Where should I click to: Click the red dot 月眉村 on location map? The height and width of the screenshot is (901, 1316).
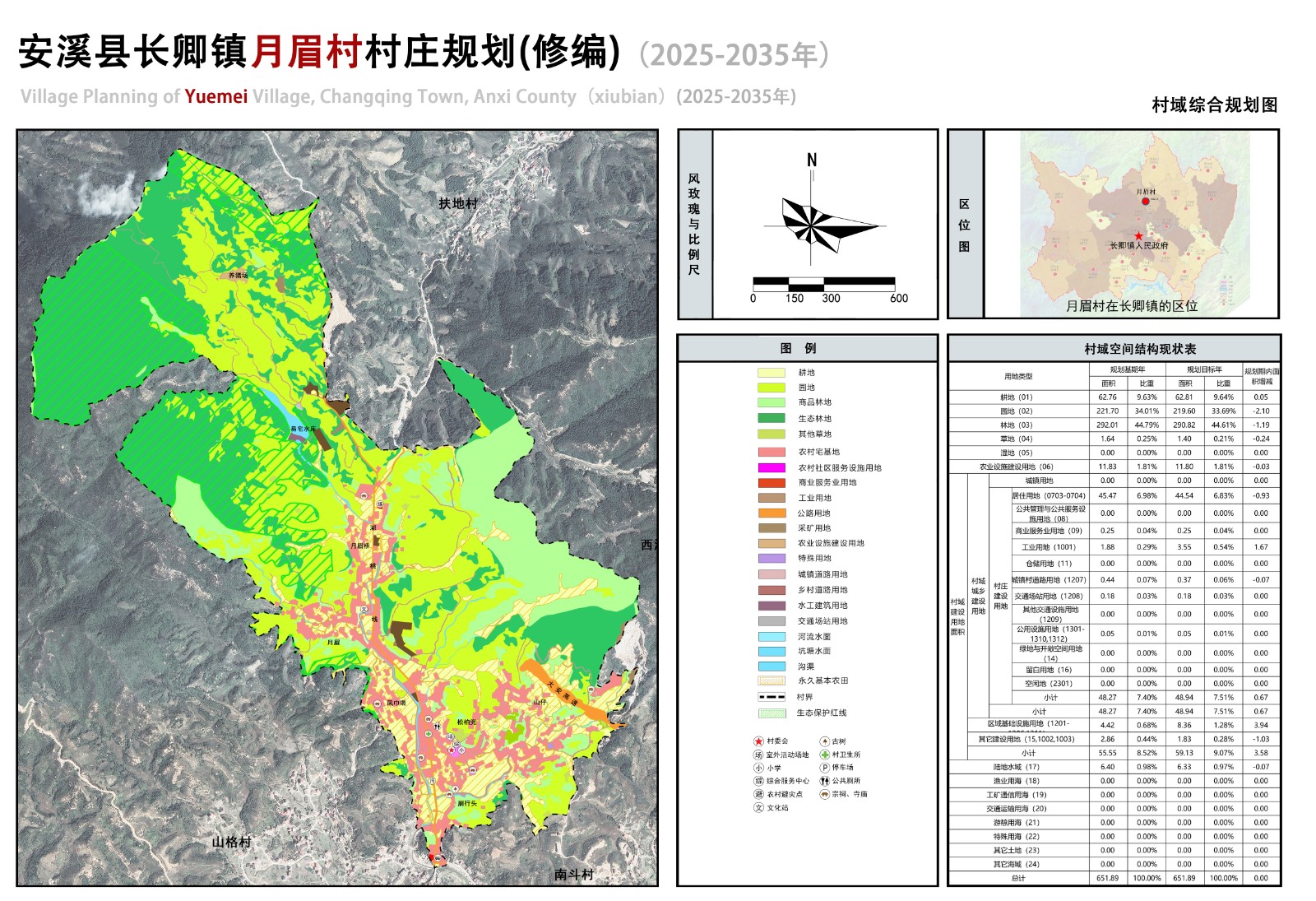1145,201
